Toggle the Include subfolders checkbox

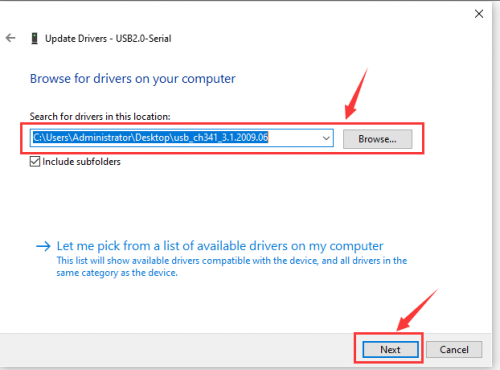coord(35,162)
